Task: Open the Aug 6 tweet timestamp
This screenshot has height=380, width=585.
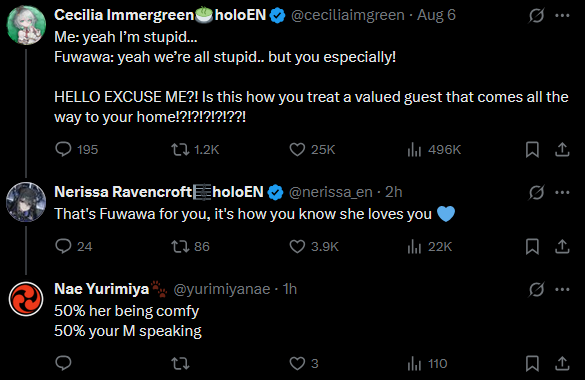Action: click(436, 15)
